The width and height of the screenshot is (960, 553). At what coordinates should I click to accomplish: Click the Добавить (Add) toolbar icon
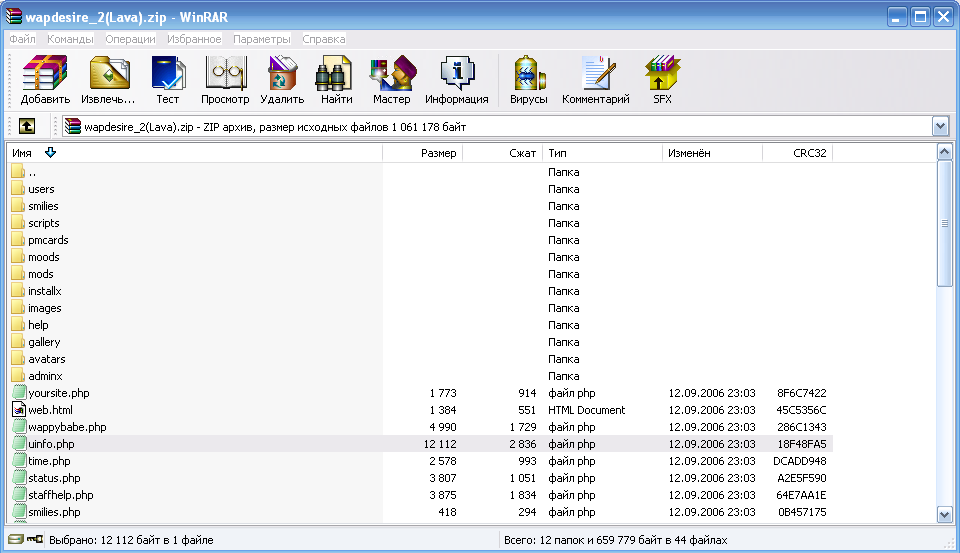coord(45,80)
